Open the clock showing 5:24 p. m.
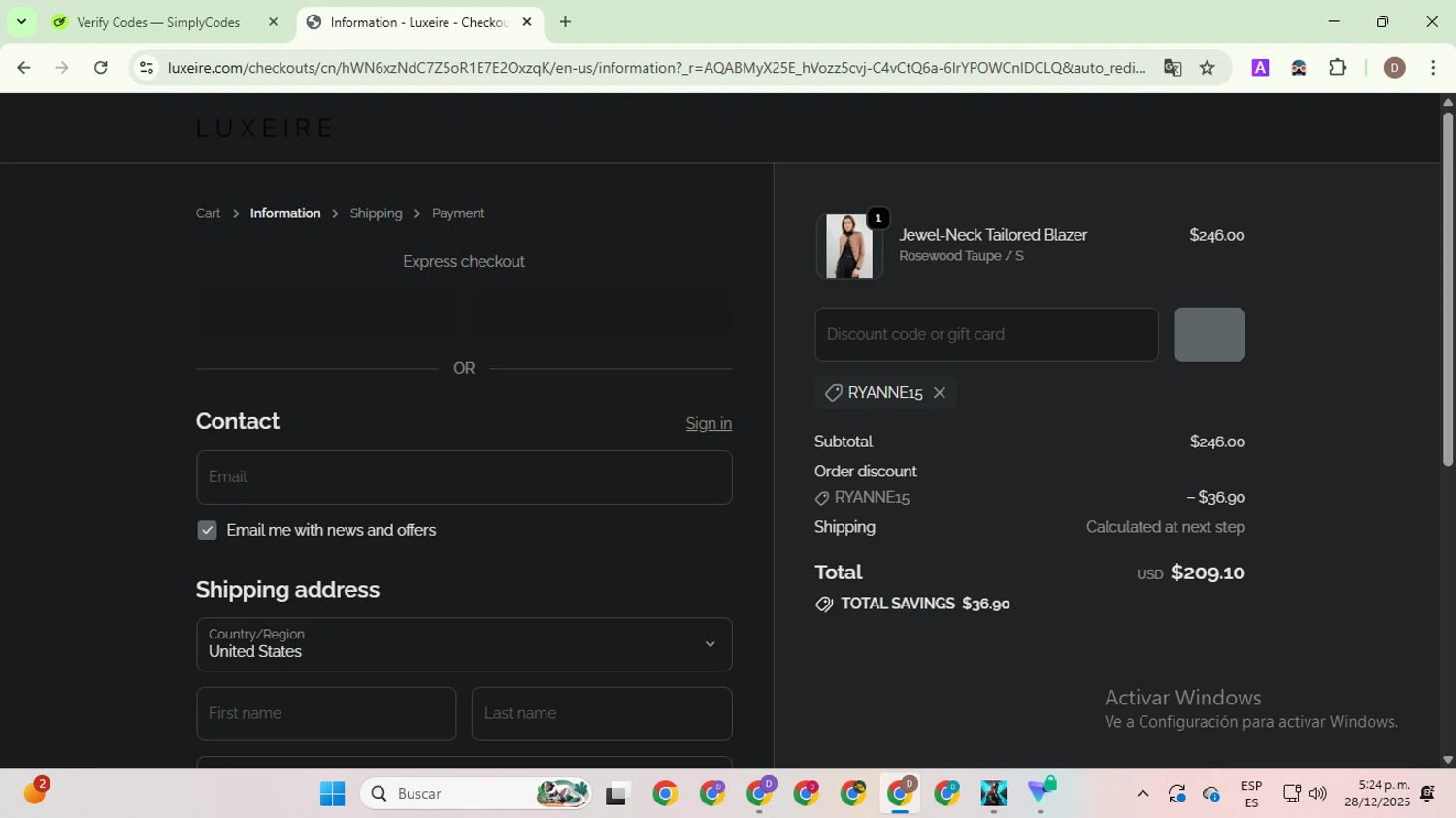Image resolution: width=1456 pixels, height=818 pixels. click(1377, 794)
